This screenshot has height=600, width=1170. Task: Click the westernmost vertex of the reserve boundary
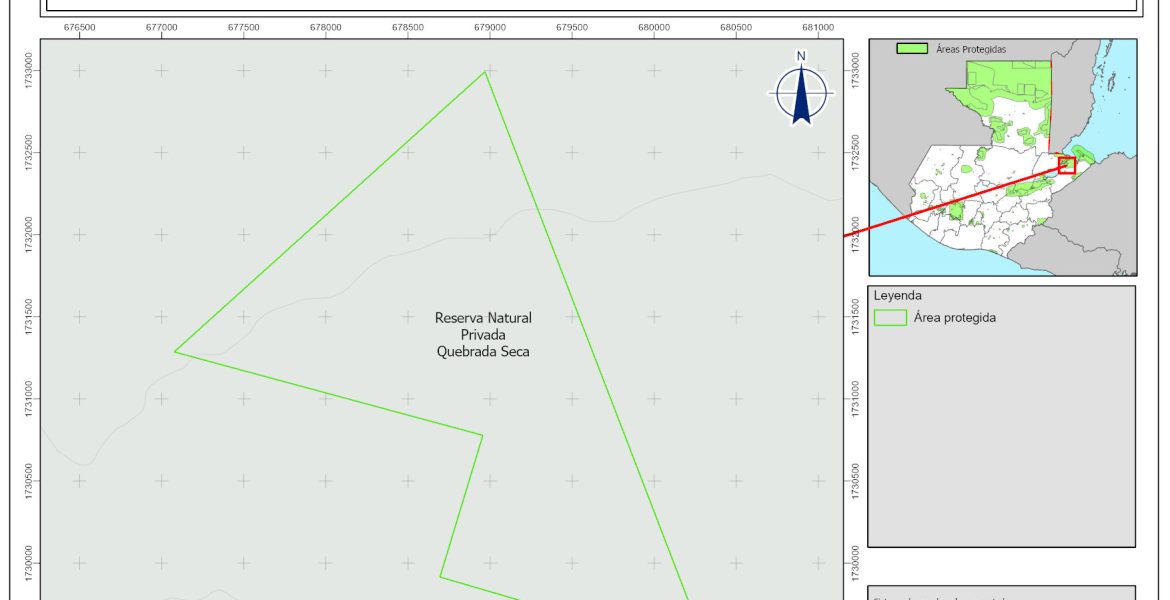(175, 351)
